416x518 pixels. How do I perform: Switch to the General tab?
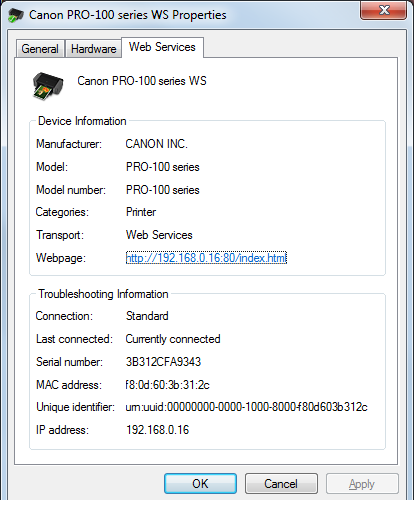[x=40, y=49]
